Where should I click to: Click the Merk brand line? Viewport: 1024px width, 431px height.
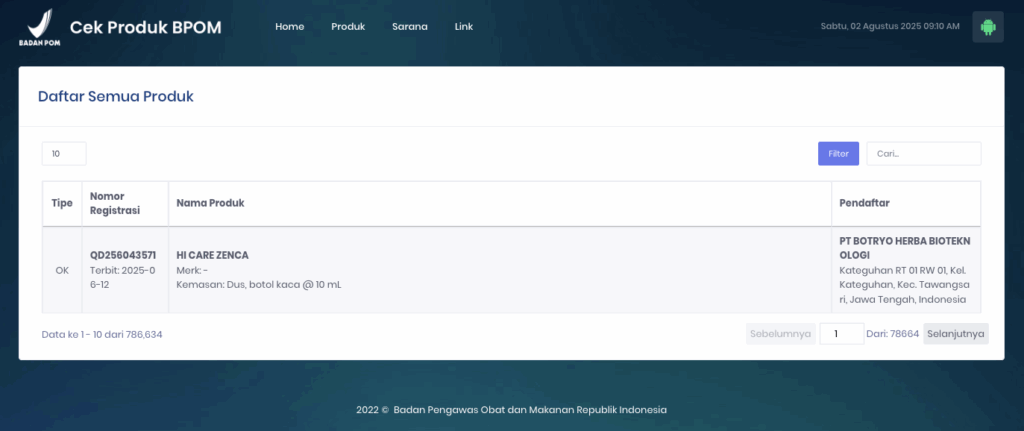tap(192, 270)
